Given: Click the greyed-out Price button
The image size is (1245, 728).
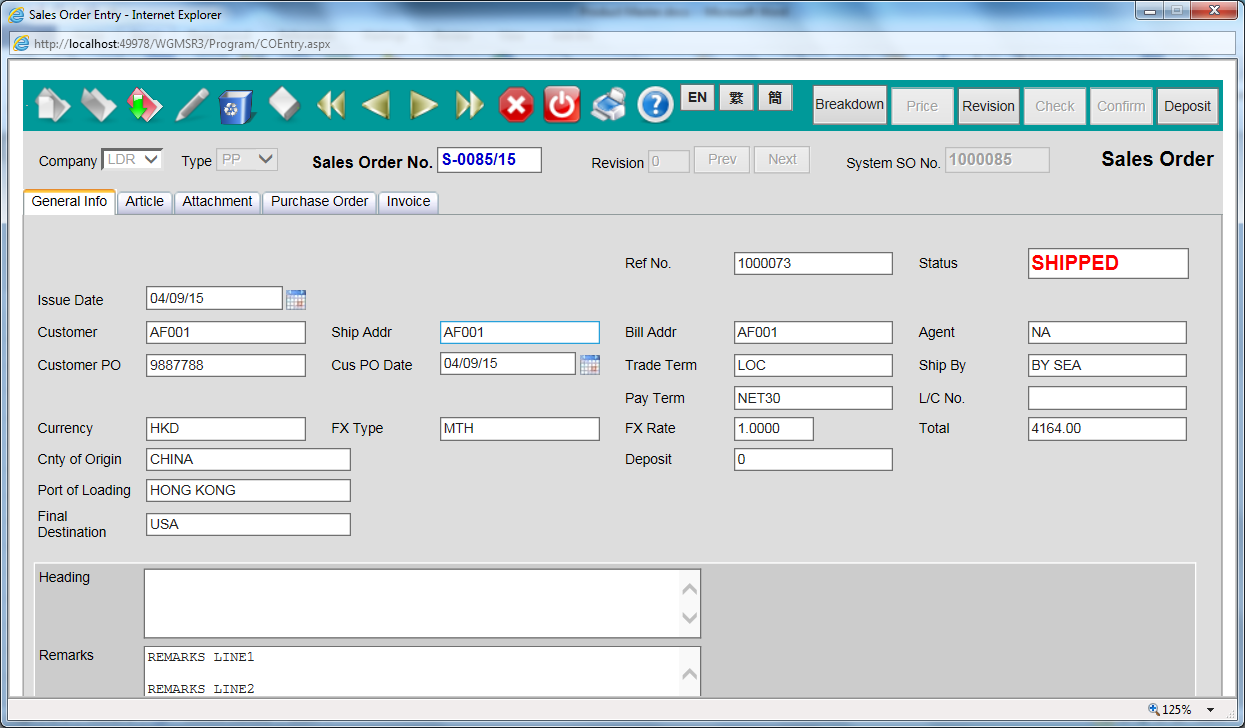Looking at the screenshot, I should coord(922,106).
